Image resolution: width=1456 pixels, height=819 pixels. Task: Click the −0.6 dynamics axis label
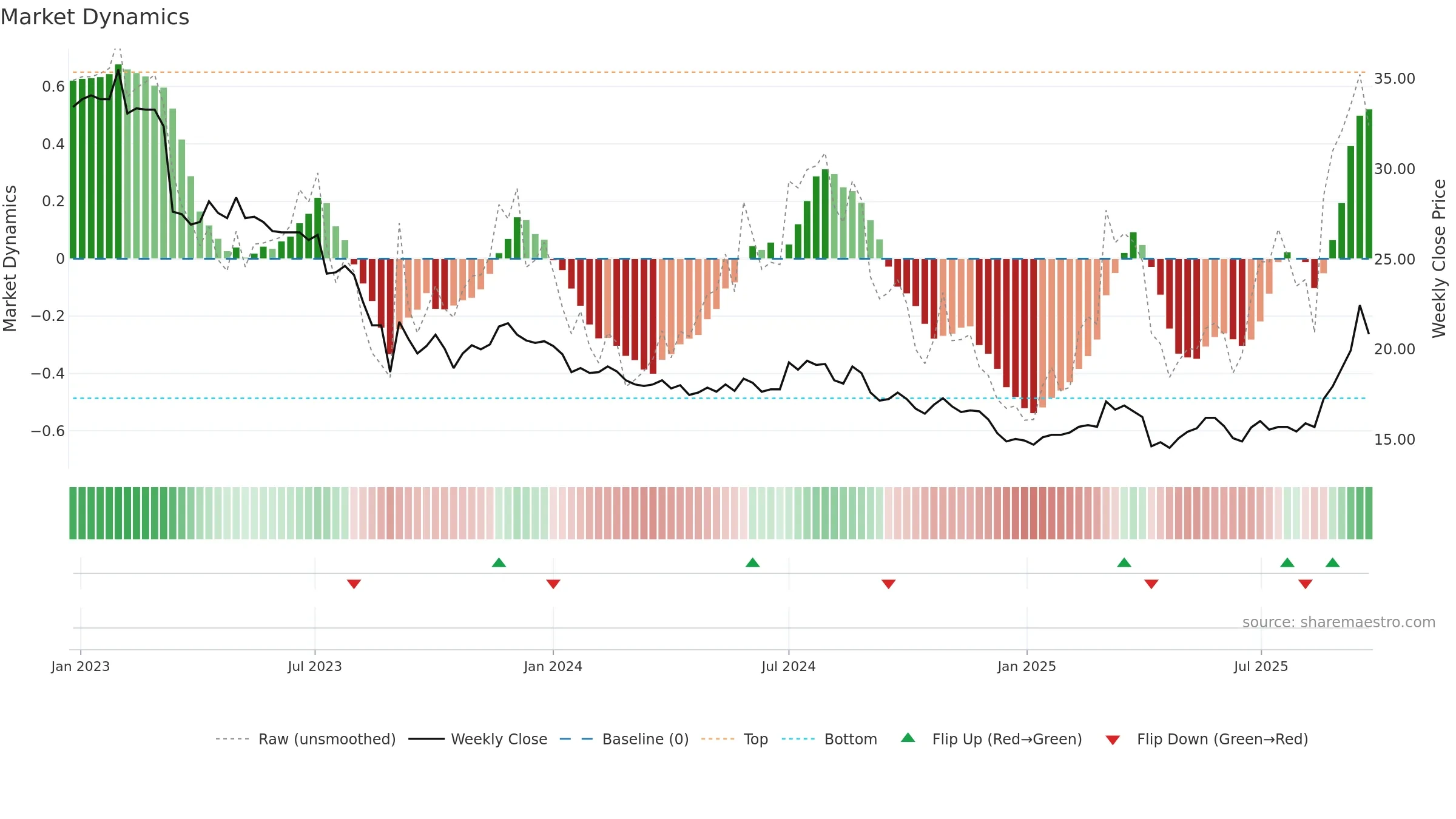click(48, 431)
